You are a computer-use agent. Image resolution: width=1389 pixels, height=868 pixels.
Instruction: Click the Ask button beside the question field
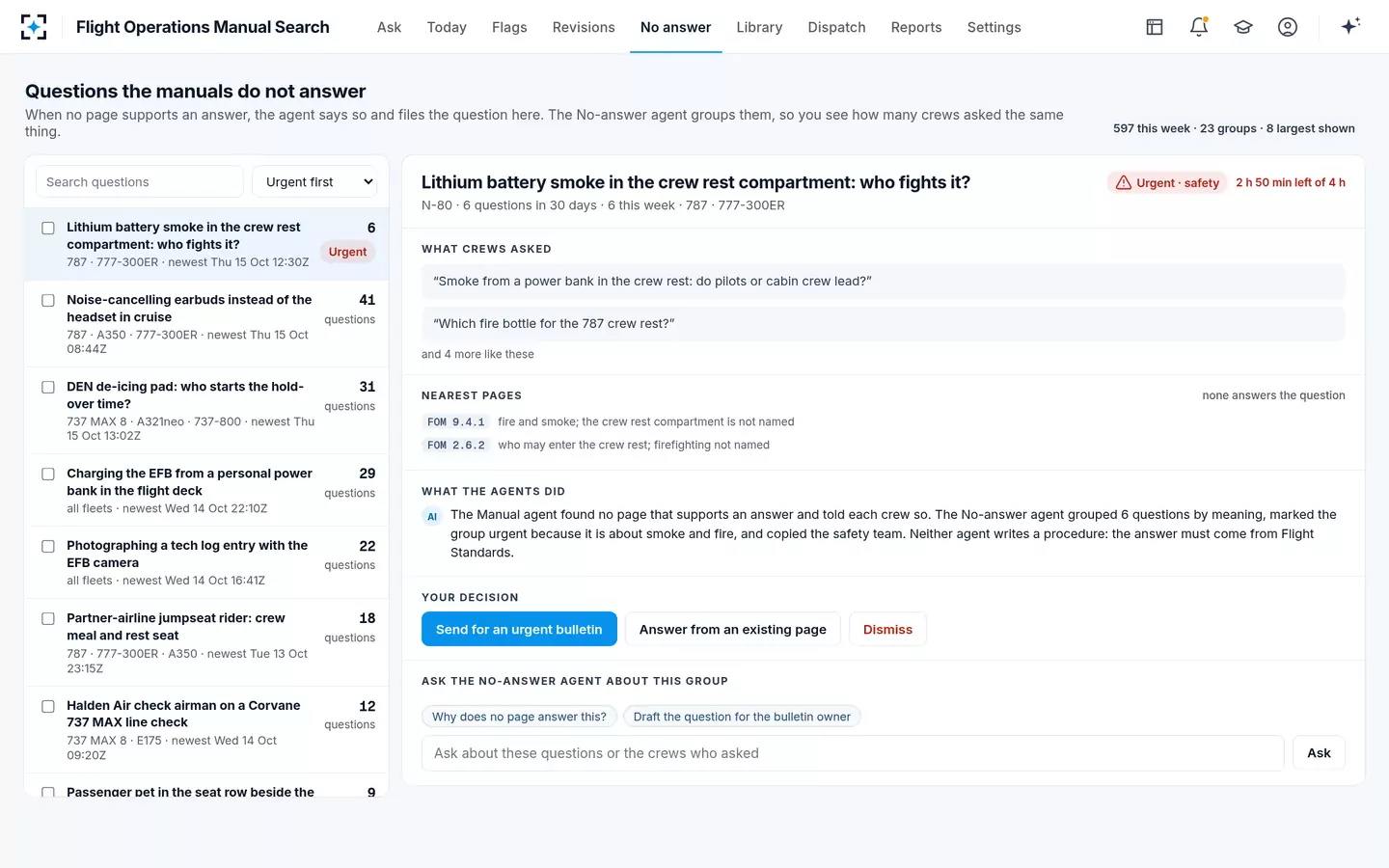click(x=1319, y=753)
